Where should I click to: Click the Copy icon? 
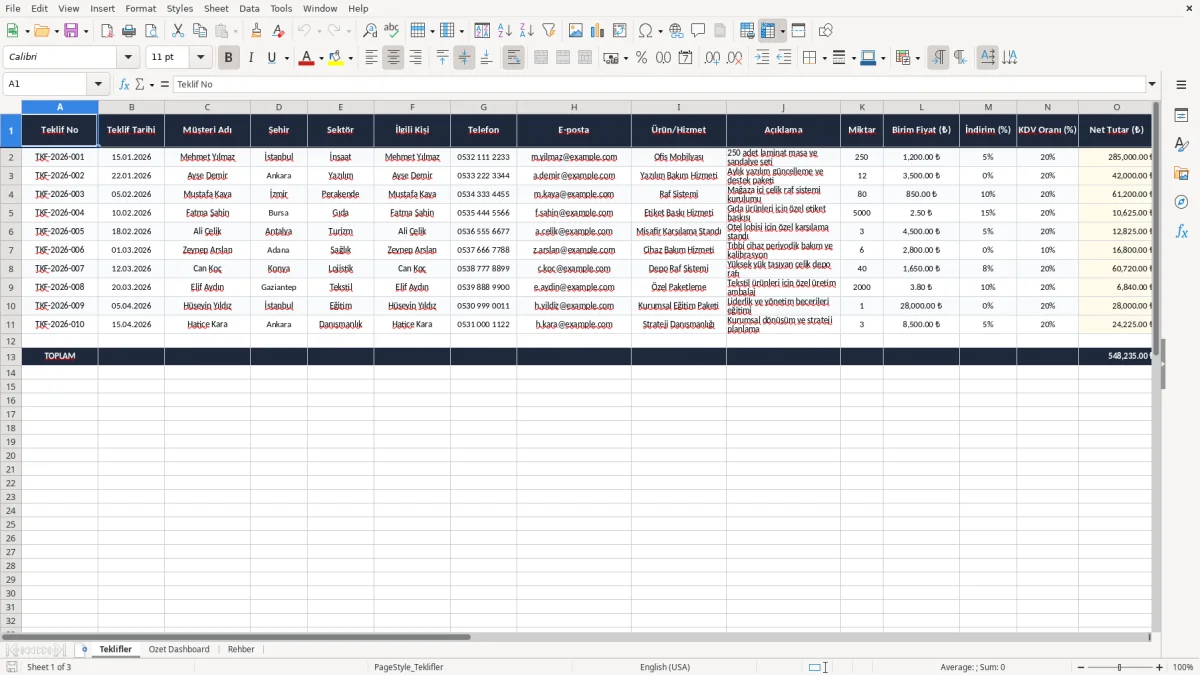point(200,31)
